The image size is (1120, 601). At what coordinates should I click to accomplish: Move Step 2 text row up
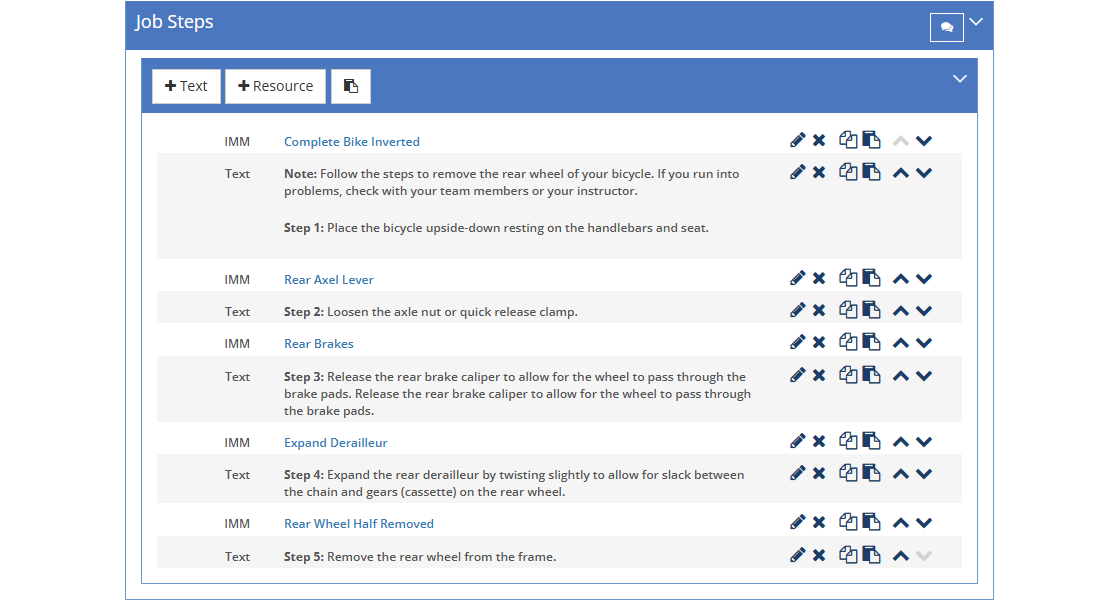coord(901,311)
